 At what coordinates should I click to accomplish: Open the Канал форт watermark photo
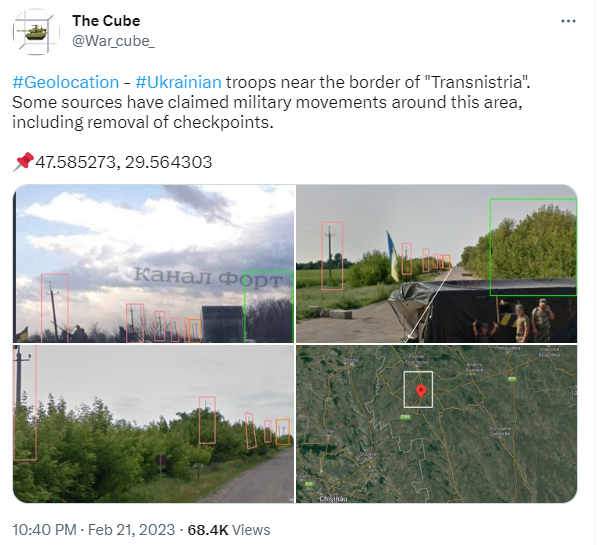coord(154,265)
